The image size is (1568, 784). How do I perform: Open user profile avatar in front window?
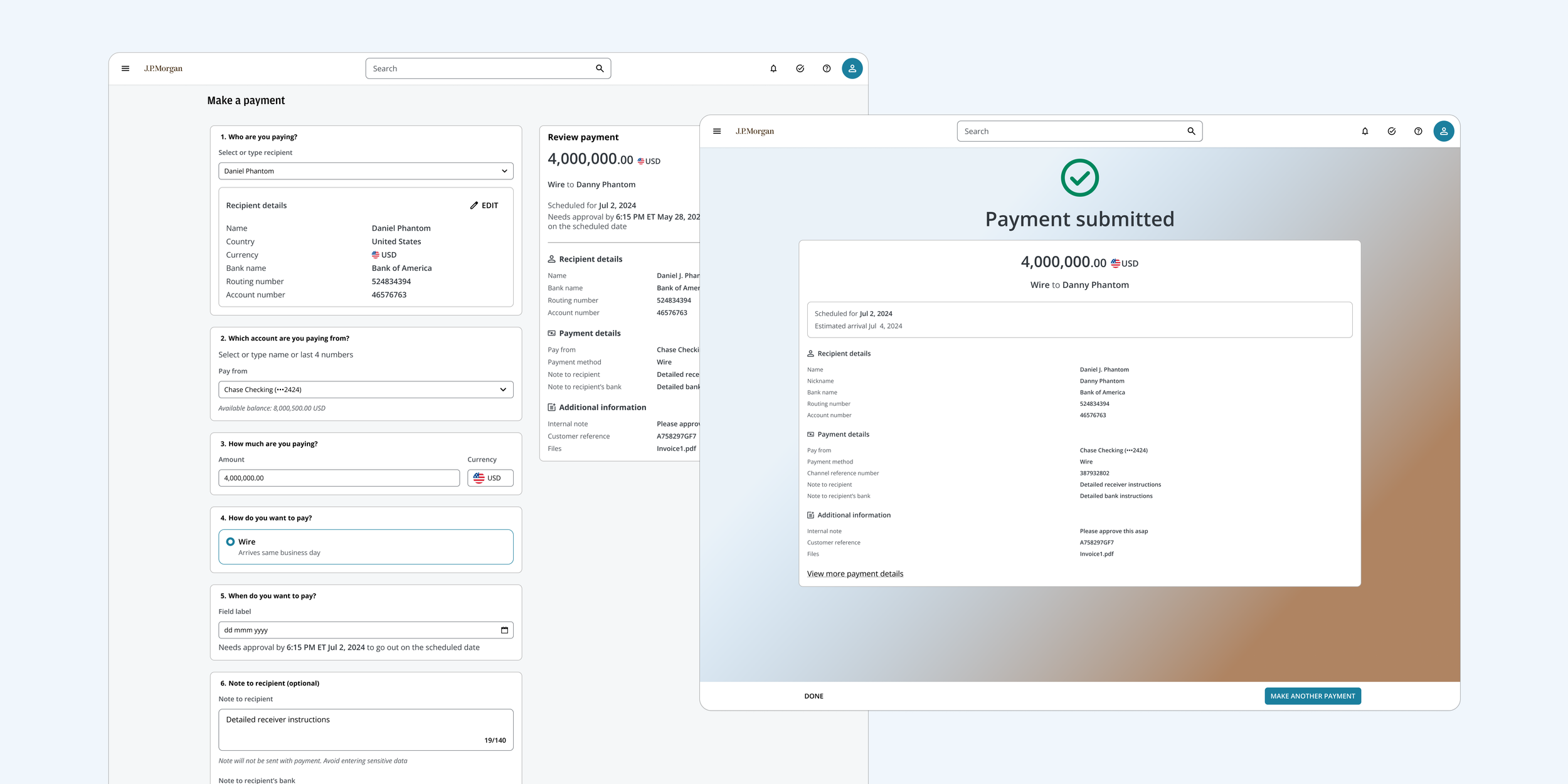(x=1443, y=131)
